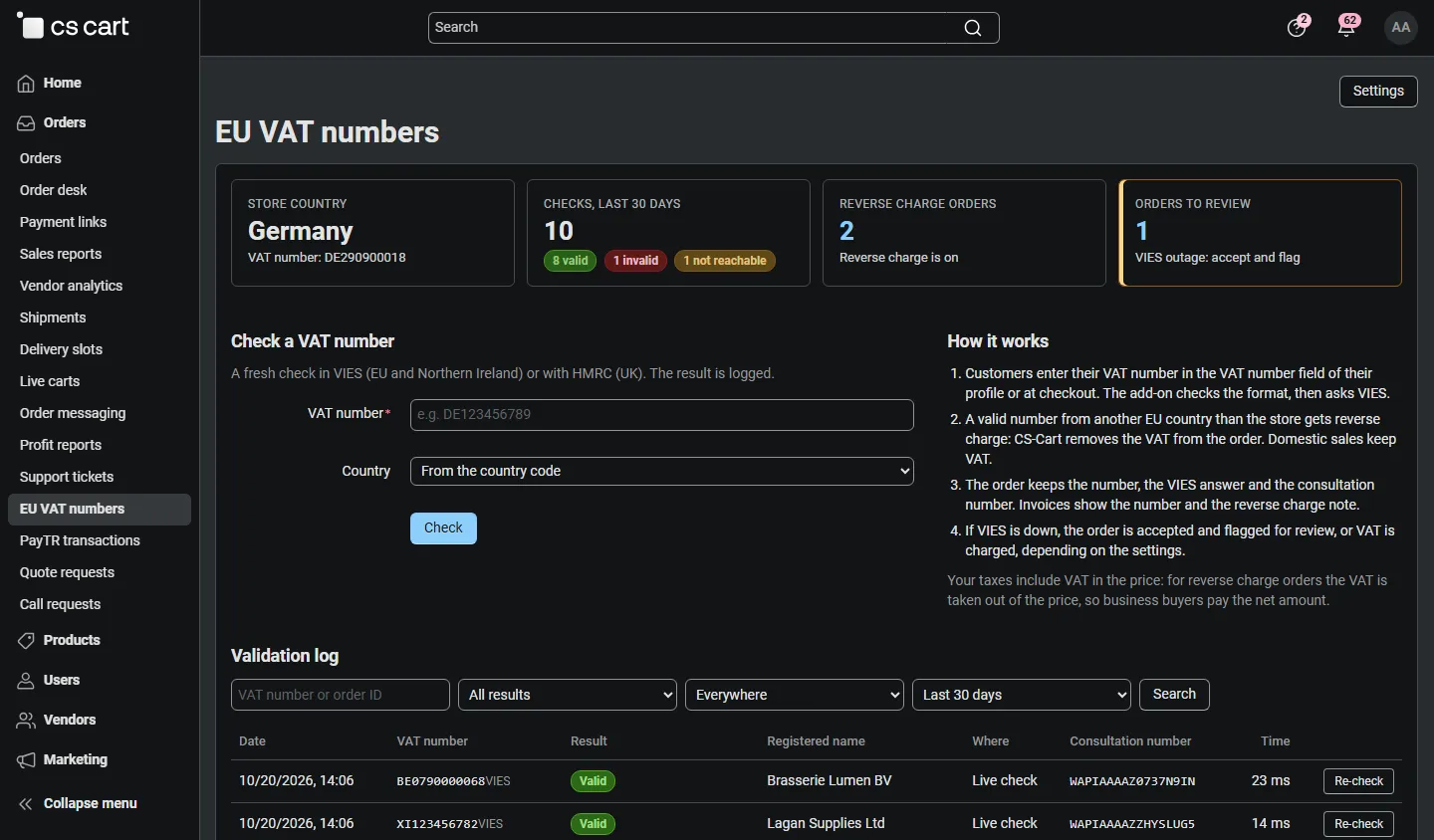The height and width of the screenshot is (840, 1434).
Task: Re-check the Brasserie Lumen BV row
Action: click(1358, 781)
